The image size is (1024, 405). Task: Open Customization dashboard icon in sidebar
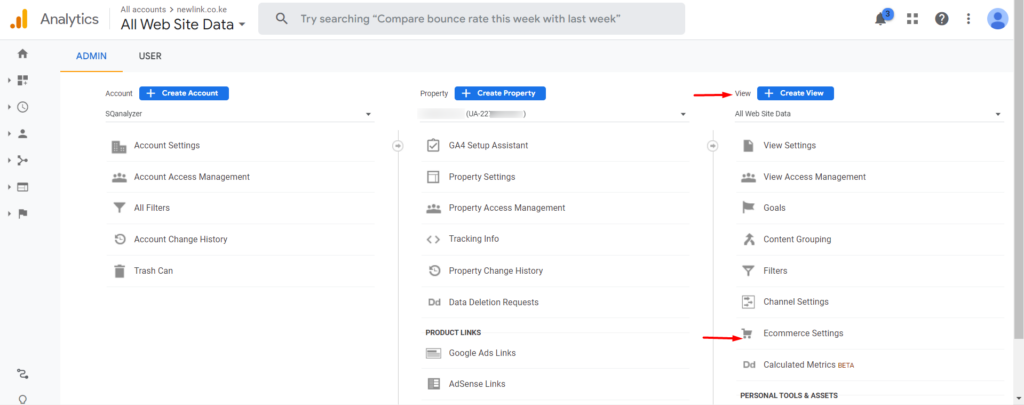(x=23, y=80)
